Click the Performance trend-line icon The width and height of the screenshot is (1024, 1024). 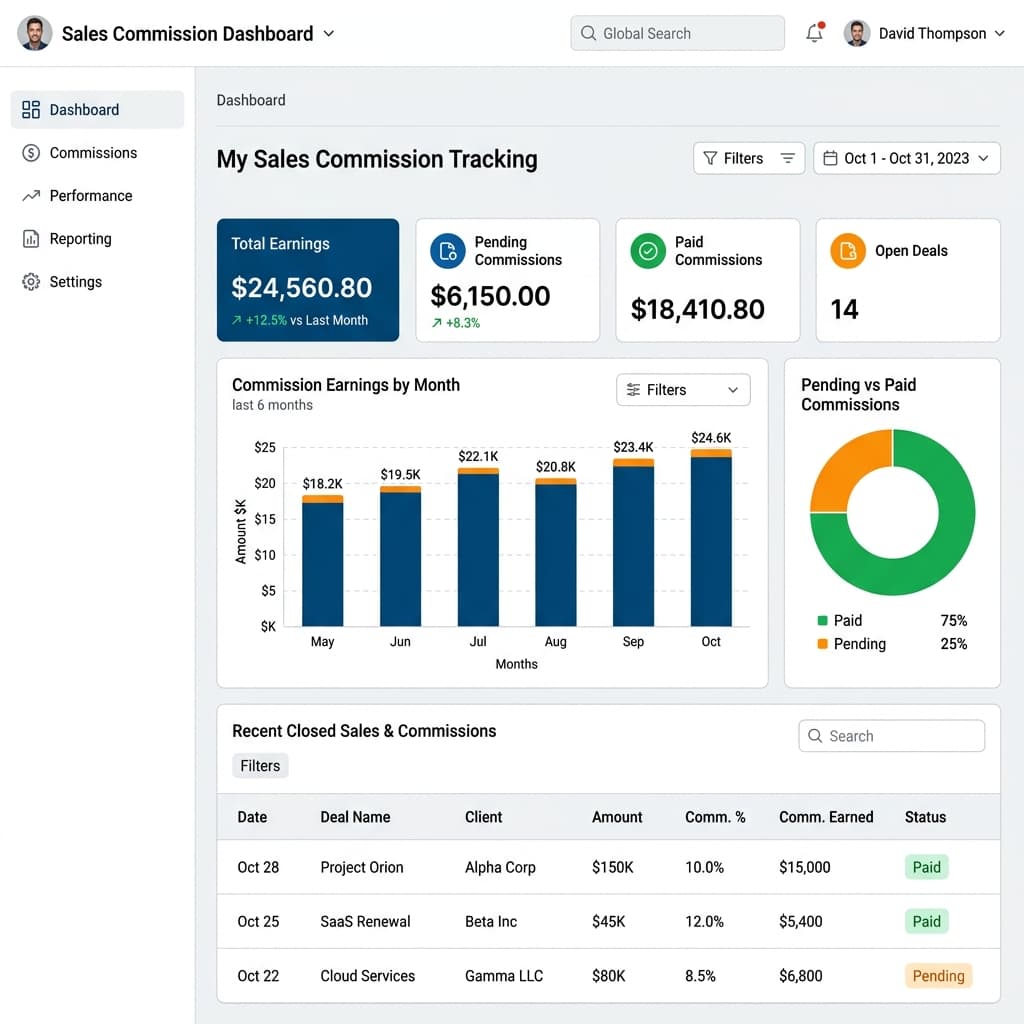[x=31, y=196]
